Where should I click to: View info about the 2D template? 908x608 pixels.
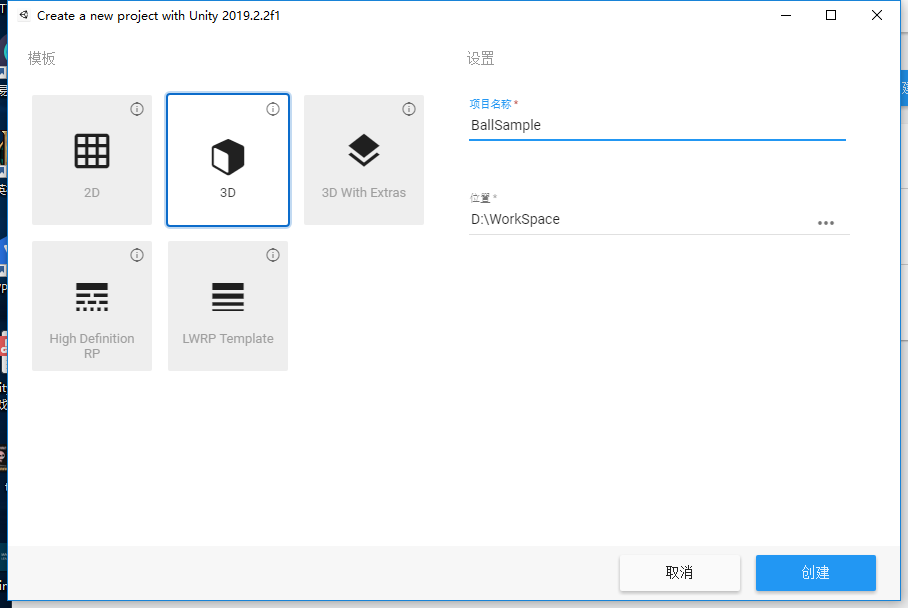[x=137, y=109]
